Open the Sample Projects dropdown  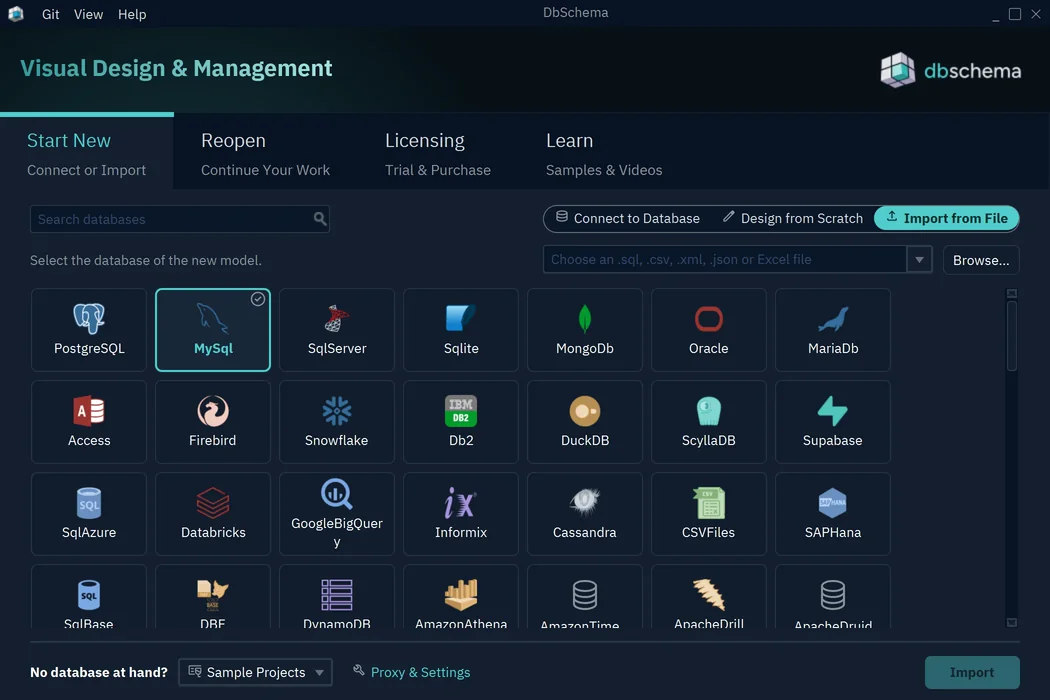coord(255,672)
